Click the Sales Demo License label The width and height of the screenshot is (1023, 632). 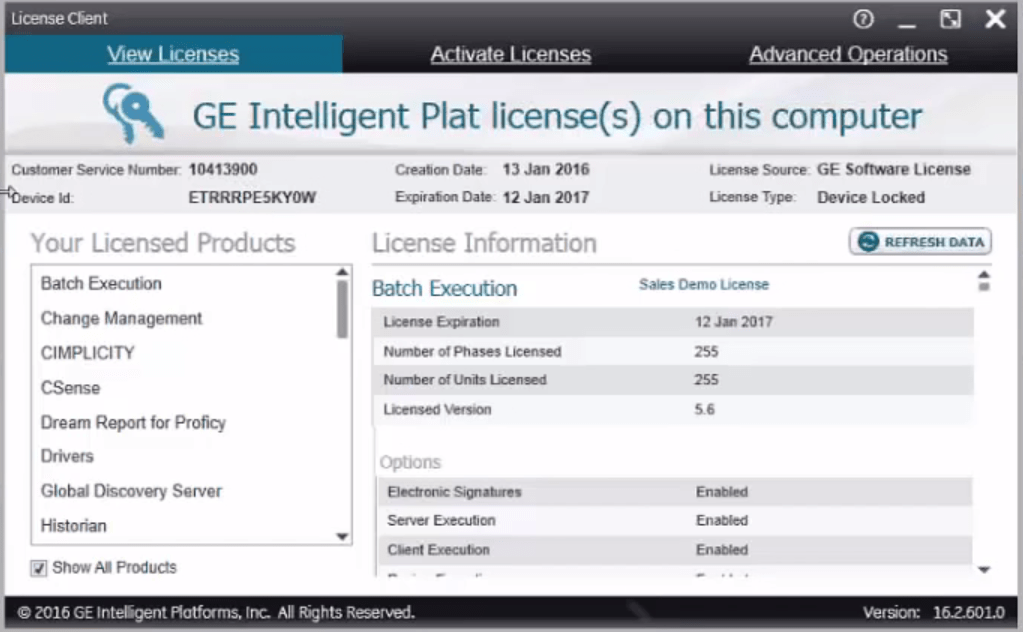(704, 284)
